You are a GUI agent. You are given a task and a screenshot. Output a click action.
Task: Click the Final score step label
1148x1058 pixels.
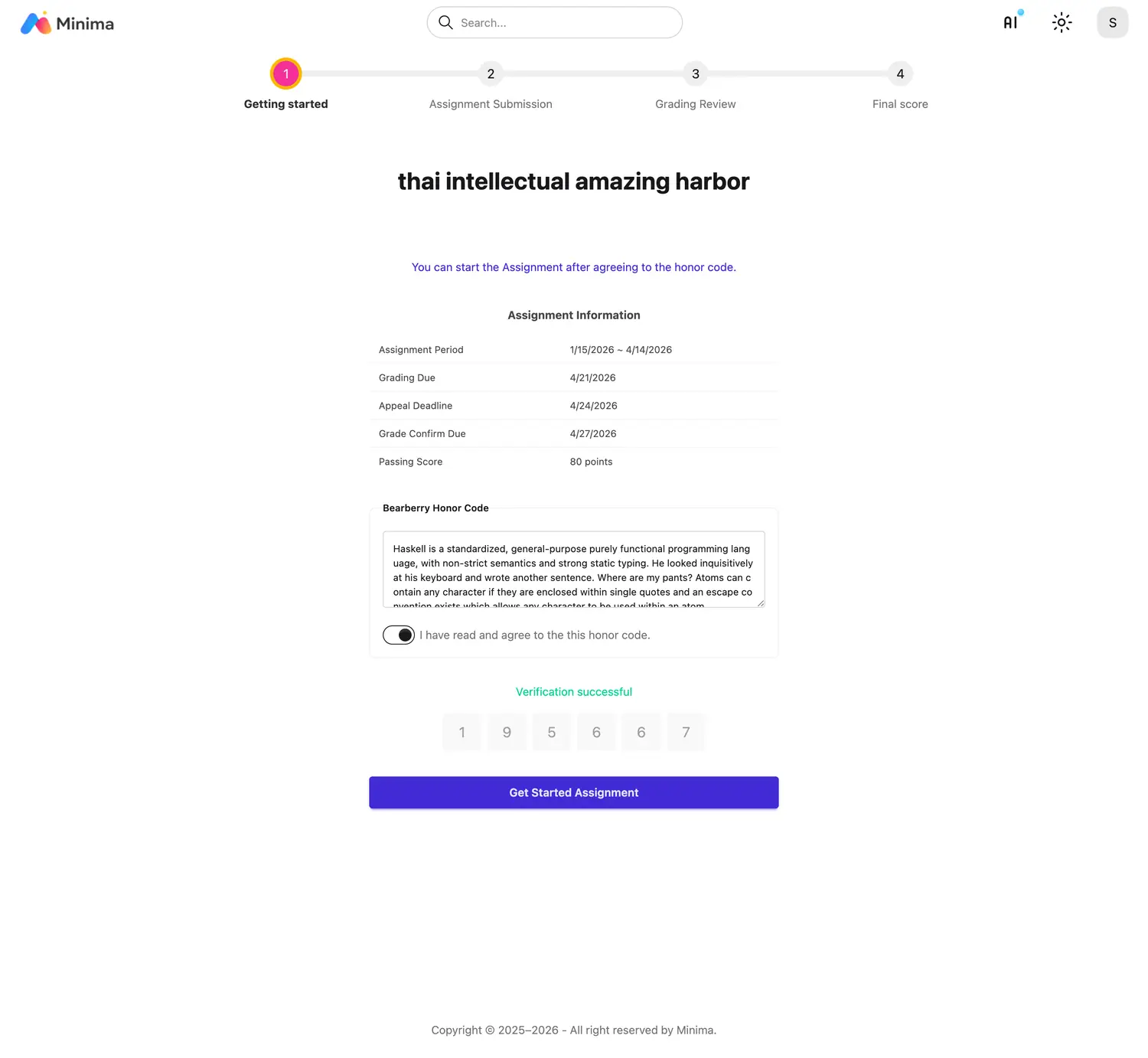click(900, 104)
